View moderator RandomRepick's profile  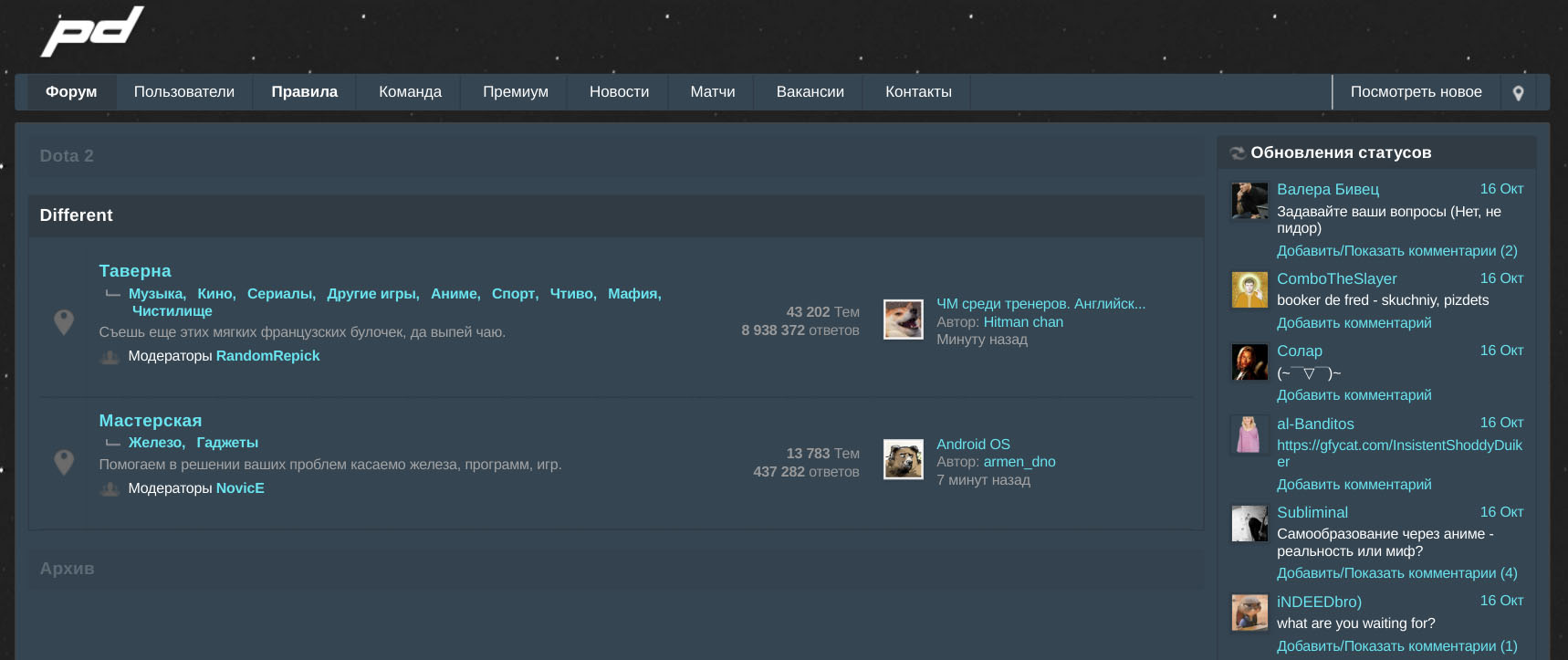click(267, 356)
